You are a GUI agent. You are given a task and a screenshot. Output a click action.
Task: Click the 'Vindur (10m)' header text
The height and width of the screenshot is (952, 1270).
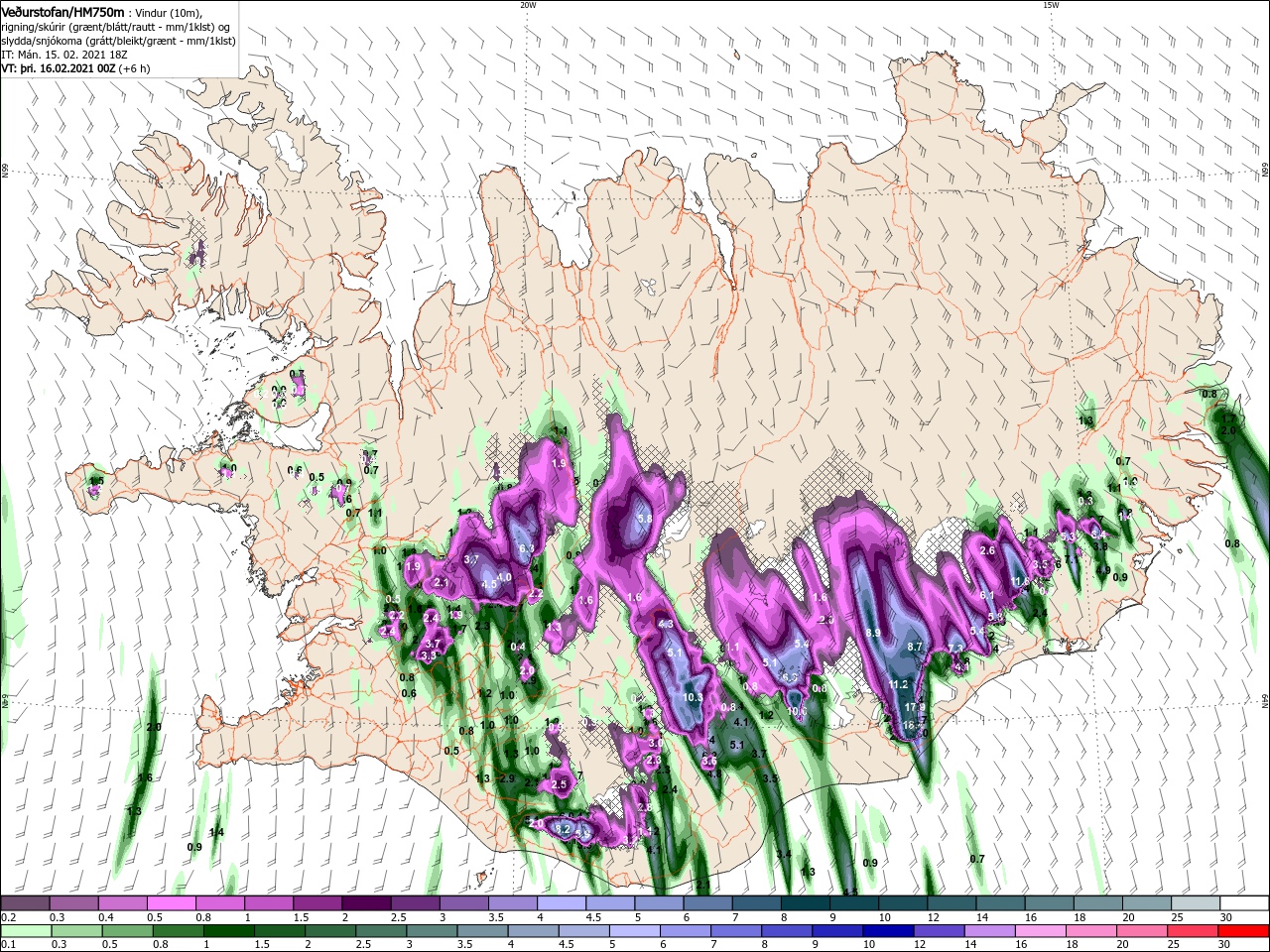[168, 12]
